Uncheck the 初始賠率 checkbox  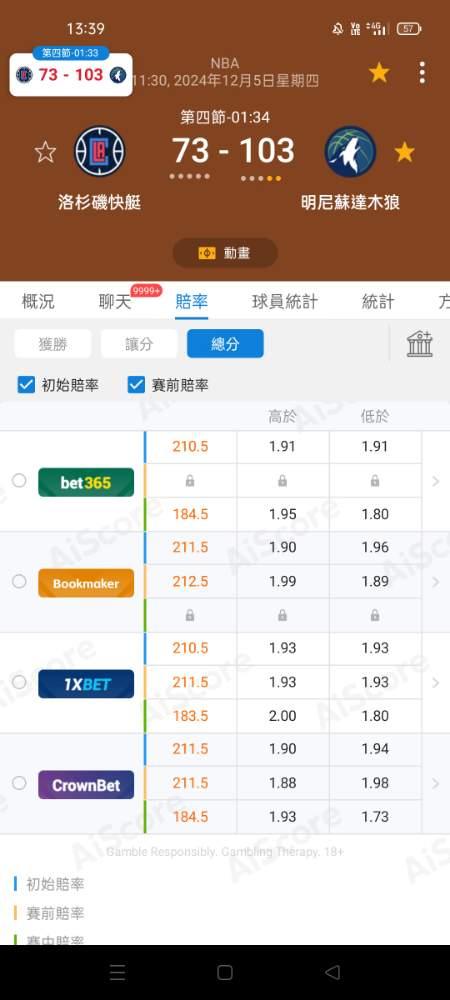click(x=26, y=385)
